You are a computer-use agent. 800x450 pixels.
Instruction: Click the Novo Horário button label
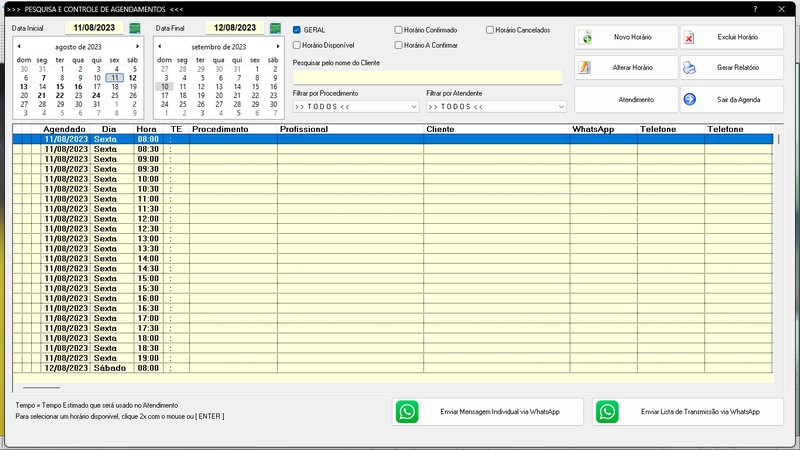point(633,37)
